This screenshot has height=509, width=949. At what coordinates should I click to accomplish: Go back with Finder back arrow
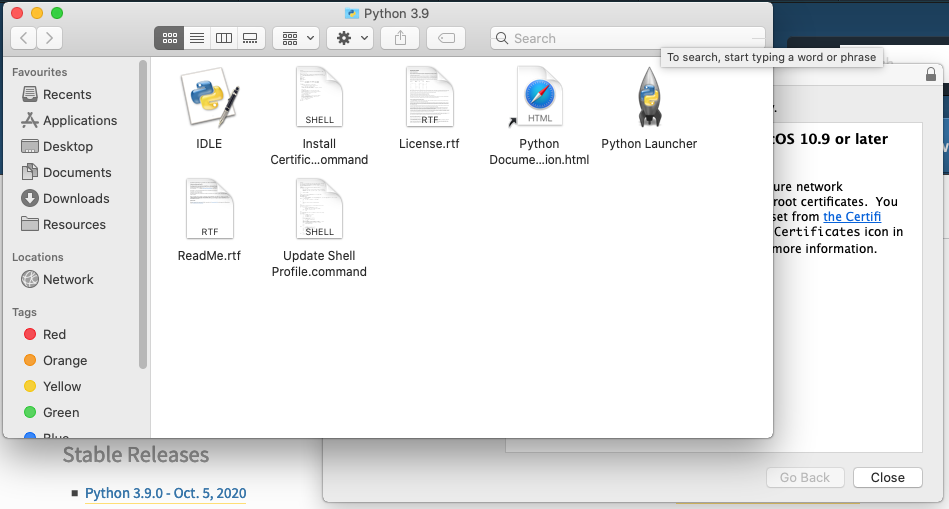pyautogui.click(x=24, y=38)
